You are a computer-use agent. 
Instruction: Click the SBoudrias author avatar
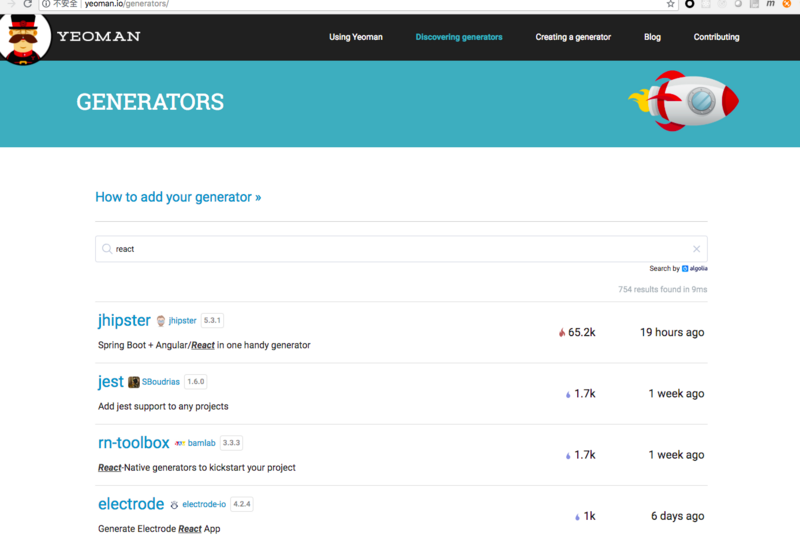(134, 382)
